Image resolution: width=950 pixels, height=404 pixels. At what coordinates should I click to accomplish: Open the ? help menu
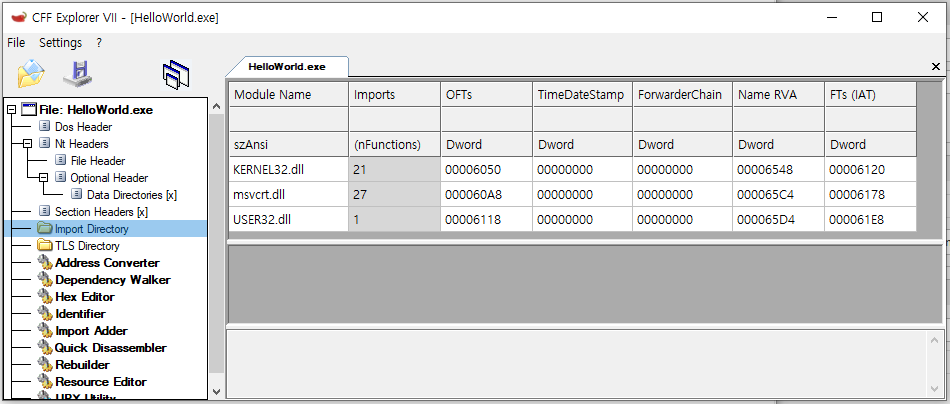pyautogui.click(x=99, y=43)
